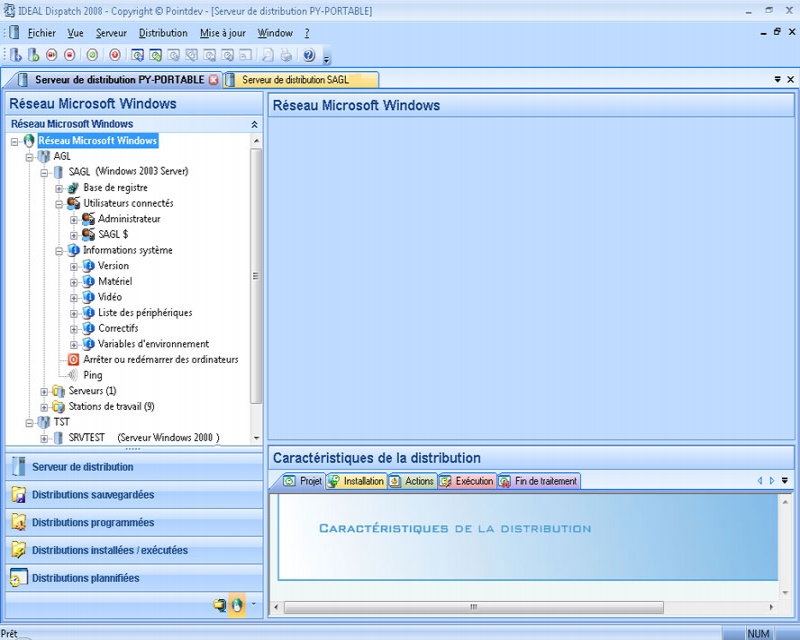This screenshot has width=800, height=640.
Task: Open the Window menu
Action: point(275,33)
